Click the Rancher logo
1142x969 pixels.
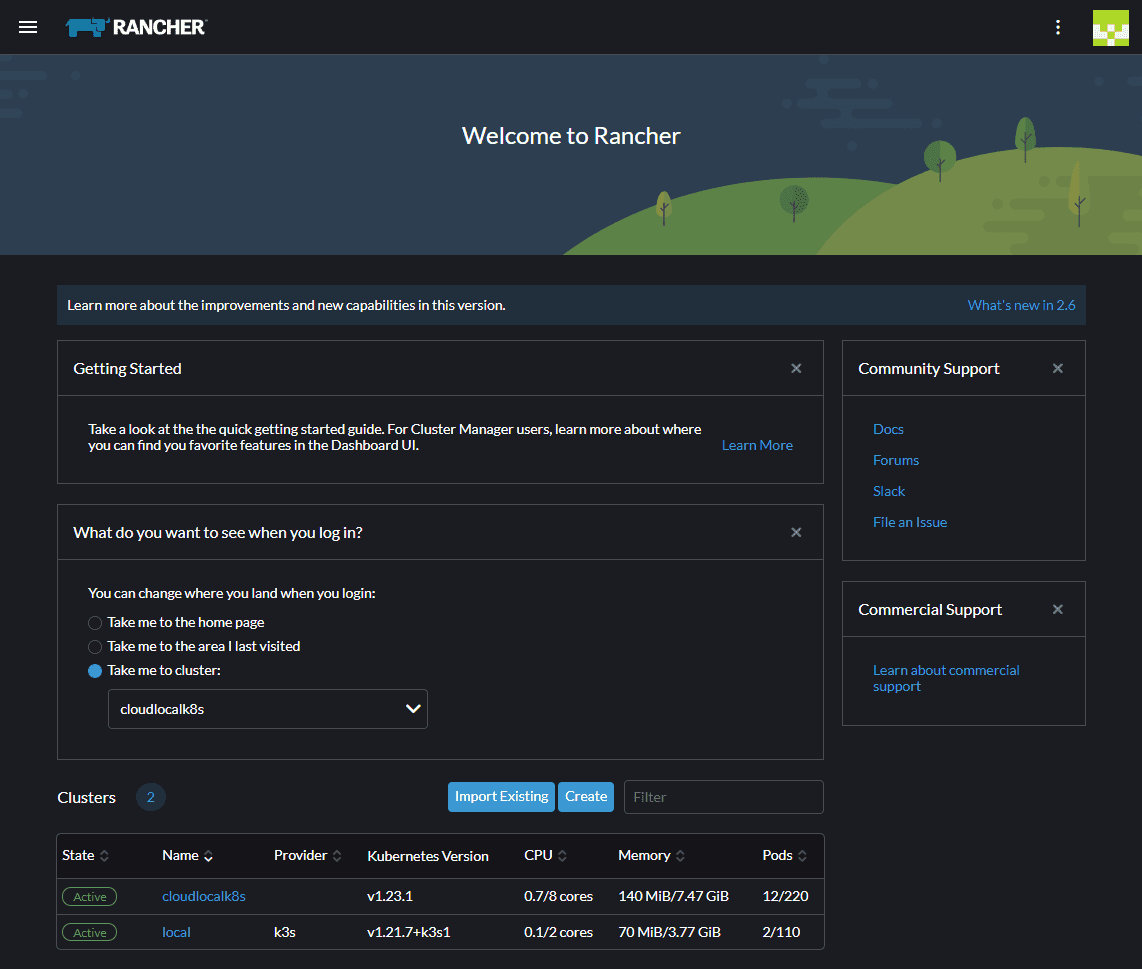click(x=136, y=27)
